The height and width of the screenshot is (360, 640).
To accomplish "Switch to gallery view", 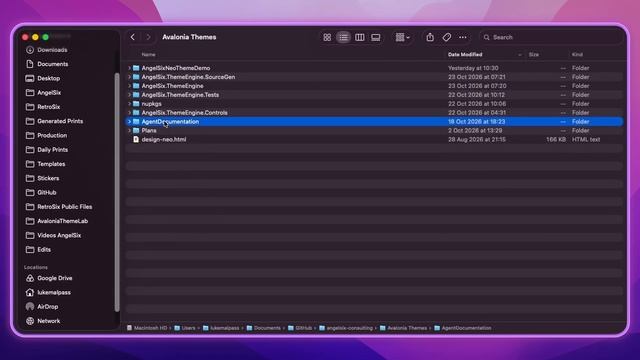I will click(376, 37).
